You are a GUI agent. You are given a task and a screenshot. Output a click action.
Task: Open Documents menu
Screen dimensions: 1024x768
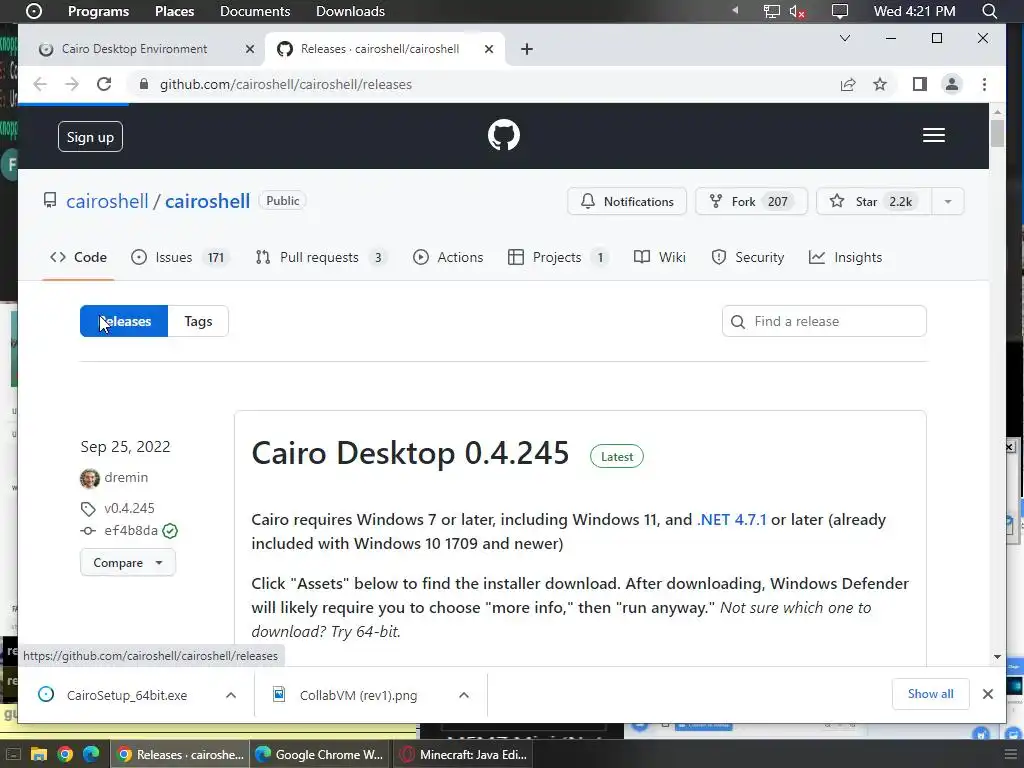click(x=255, y=11)
